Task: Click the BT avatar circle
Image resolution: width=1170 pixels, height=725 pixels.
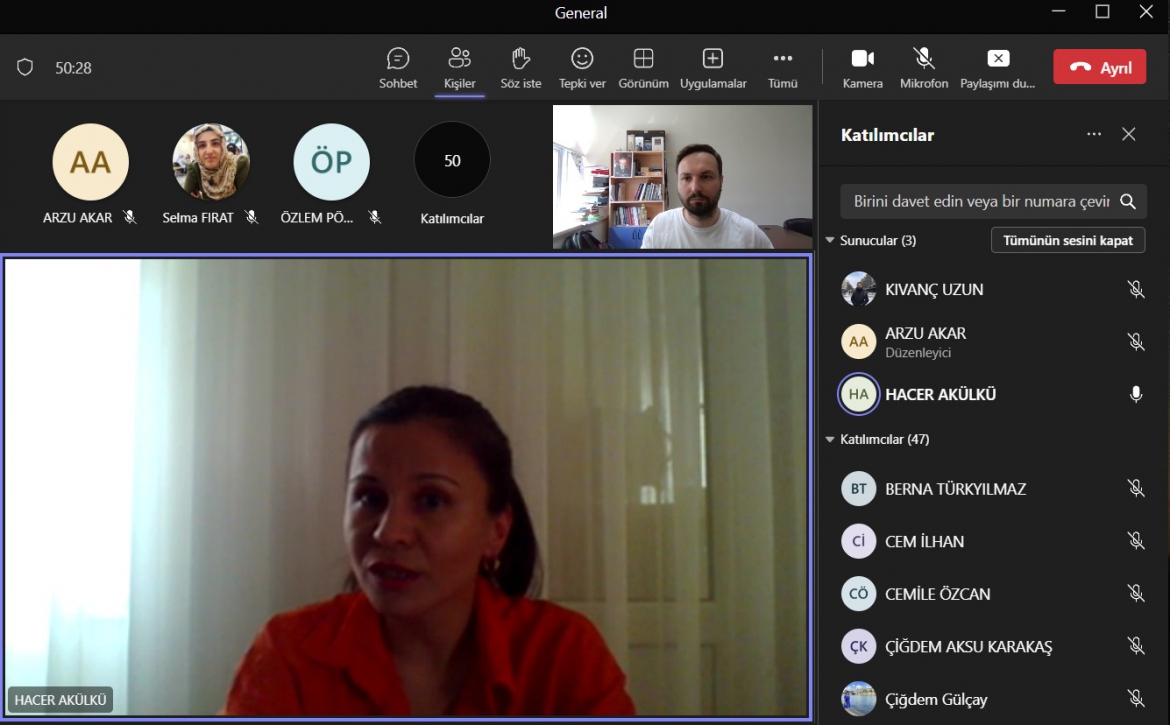Action: (x=858, y=489)
